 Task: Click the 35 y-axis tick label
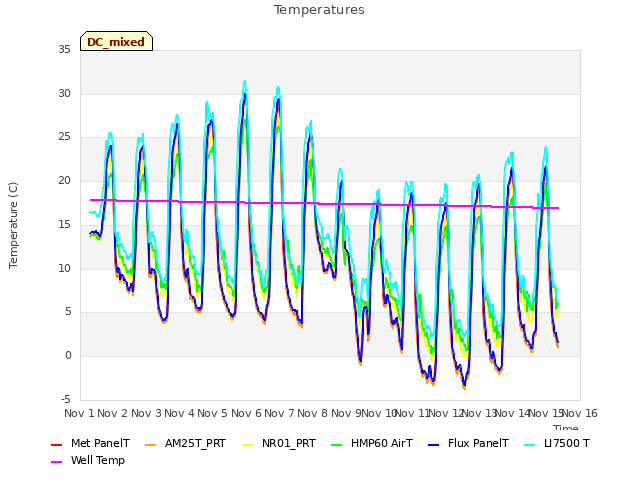pyautogui.click(x=64, y=50)
